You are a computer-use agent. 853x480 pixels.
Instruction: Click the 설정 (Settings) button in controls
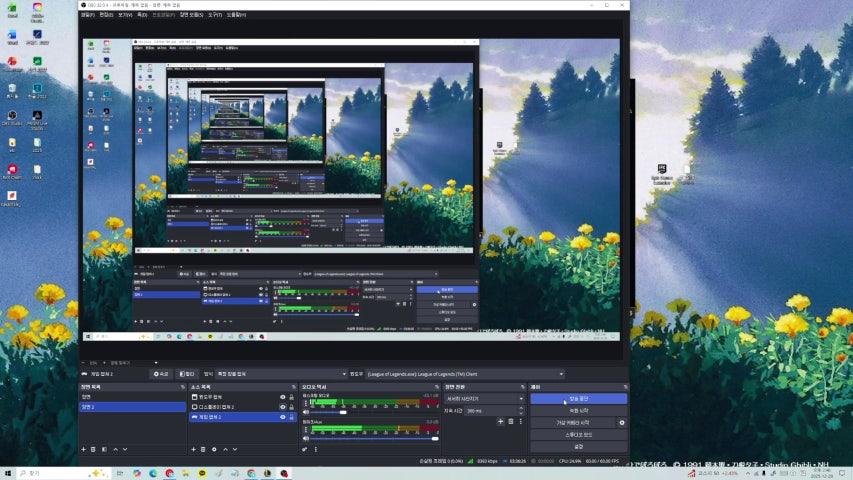pyautogui.click(x=578, y=446)
